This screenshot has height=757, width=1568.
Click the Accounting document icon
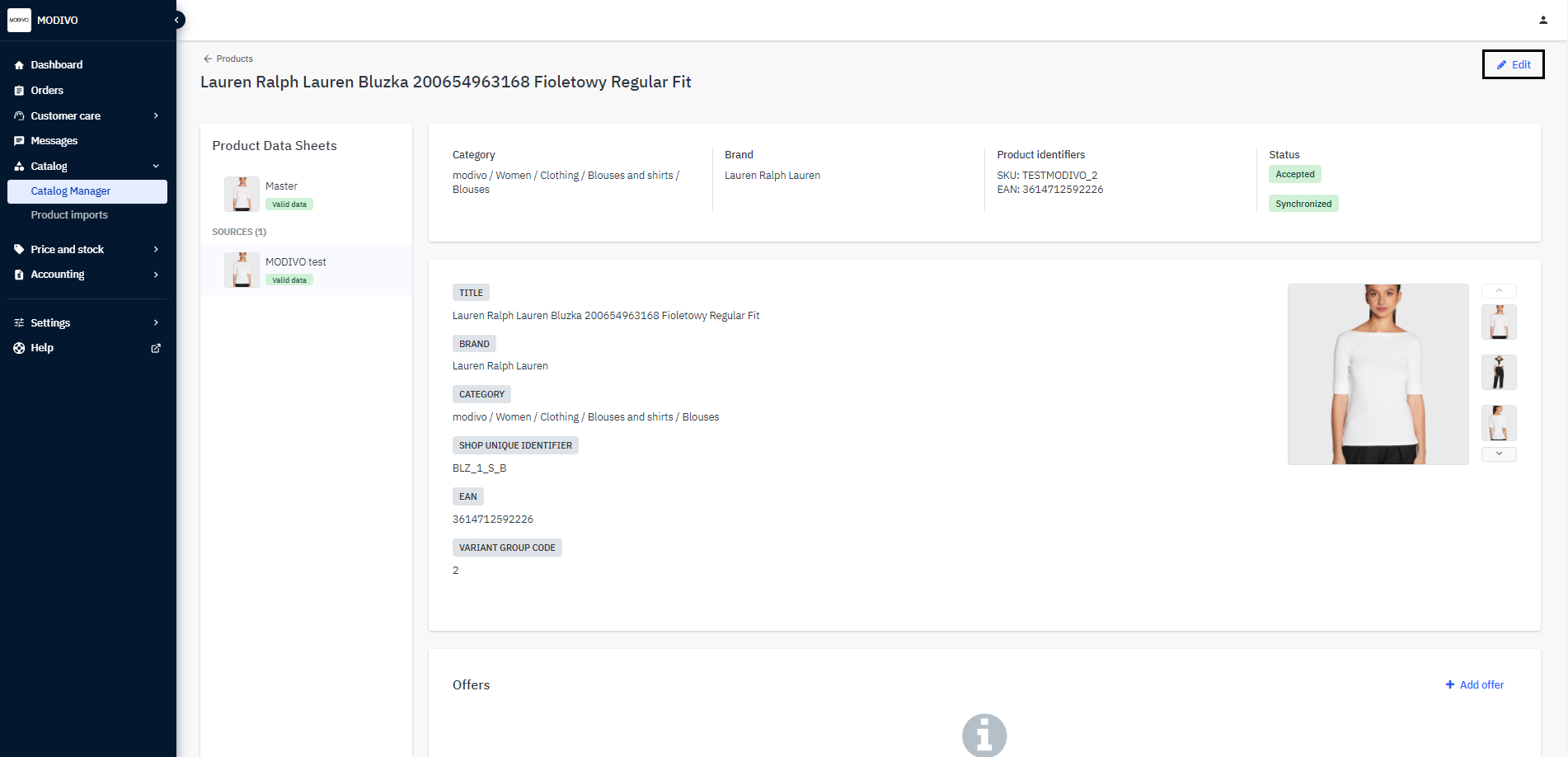pyautogui.click(x=19, y=275)
